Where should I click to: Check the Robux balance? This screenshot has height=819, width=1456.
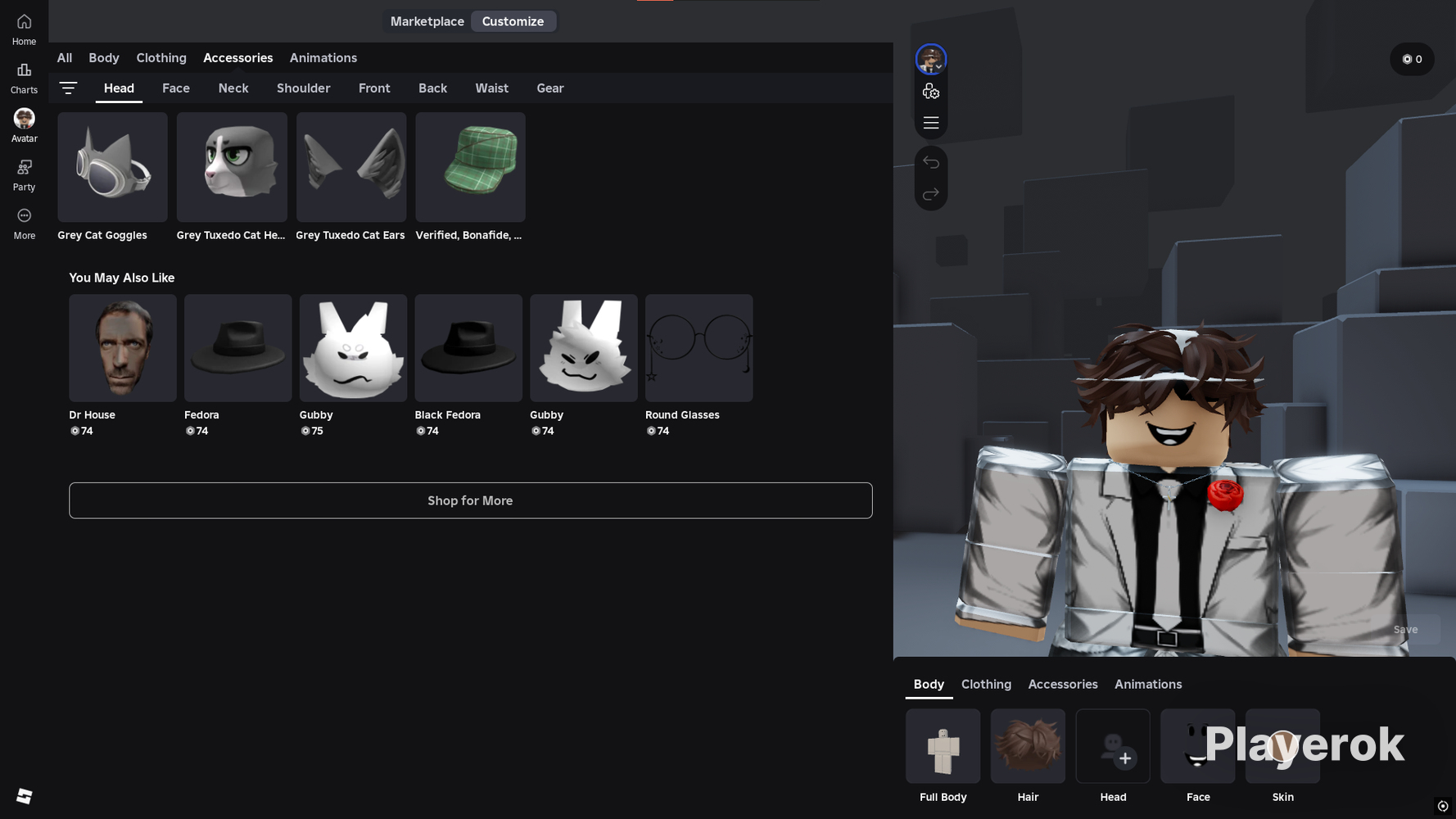coord(1413,59)
